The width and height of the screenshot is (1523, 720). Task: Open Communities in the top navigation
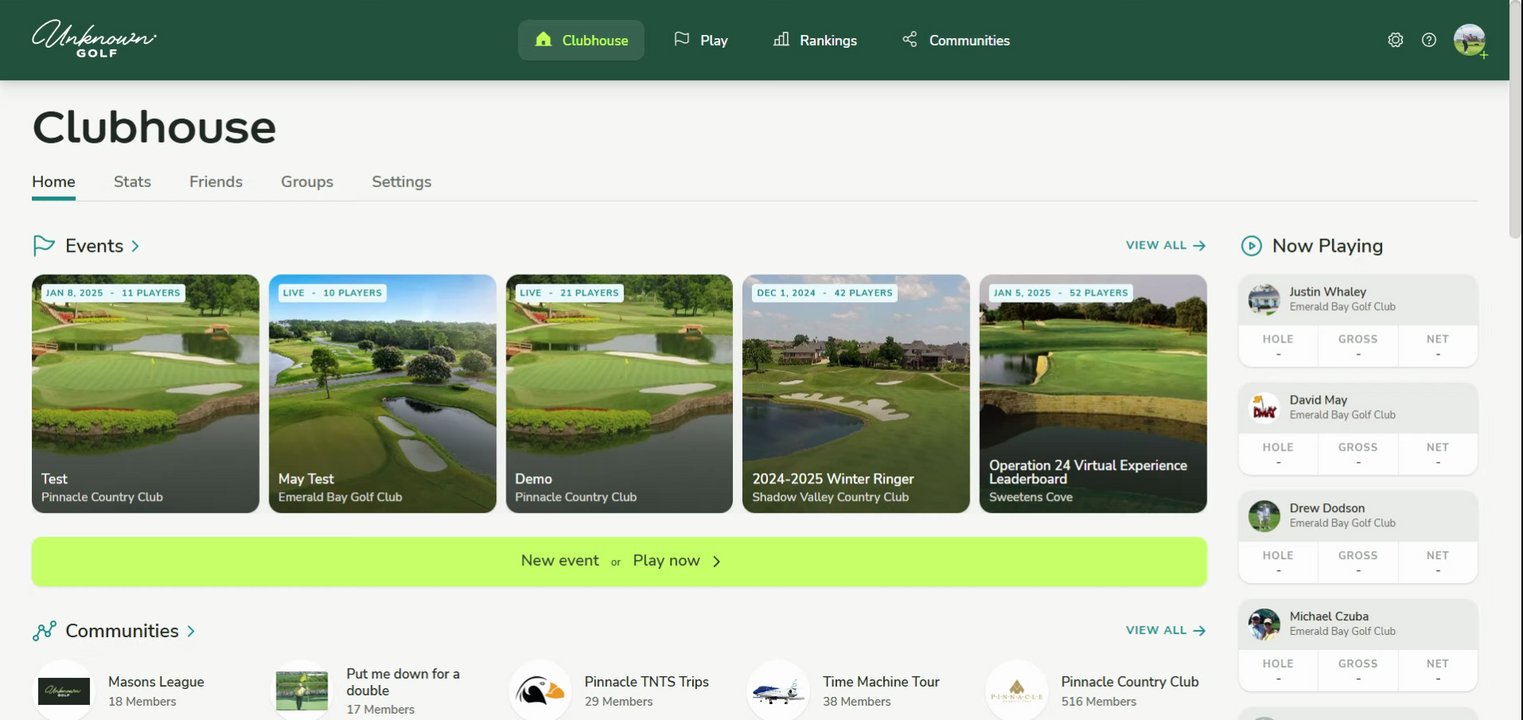956,40
